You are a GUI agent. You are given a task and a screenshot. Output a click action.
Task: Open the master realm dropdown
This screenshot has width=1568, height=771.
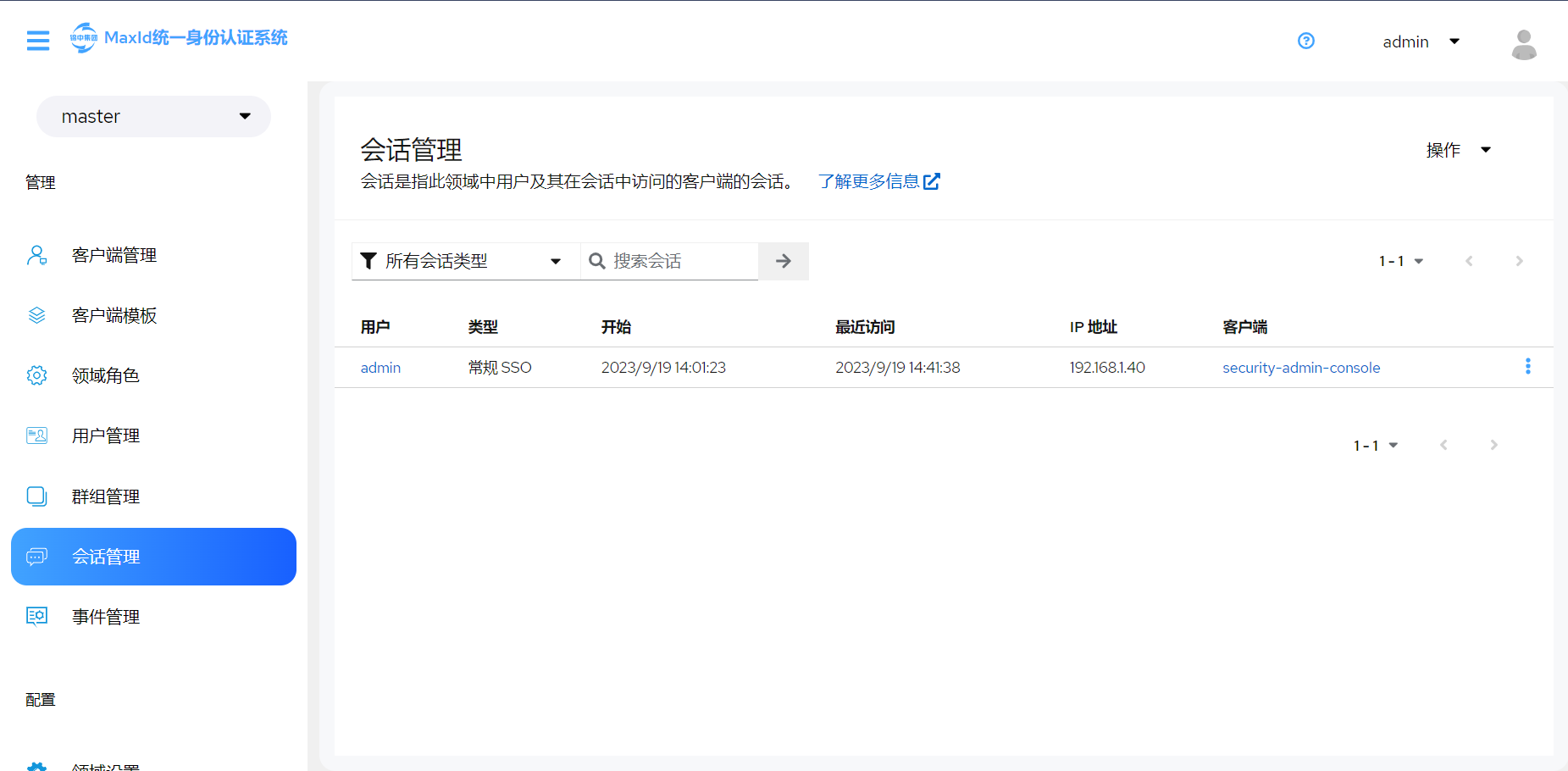(x=153, y=116)
